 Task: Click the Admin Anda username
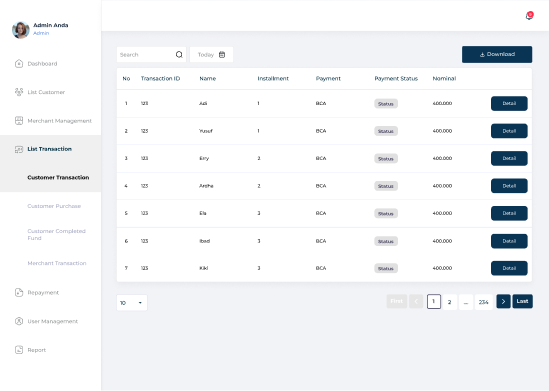(x=51, y=25)
